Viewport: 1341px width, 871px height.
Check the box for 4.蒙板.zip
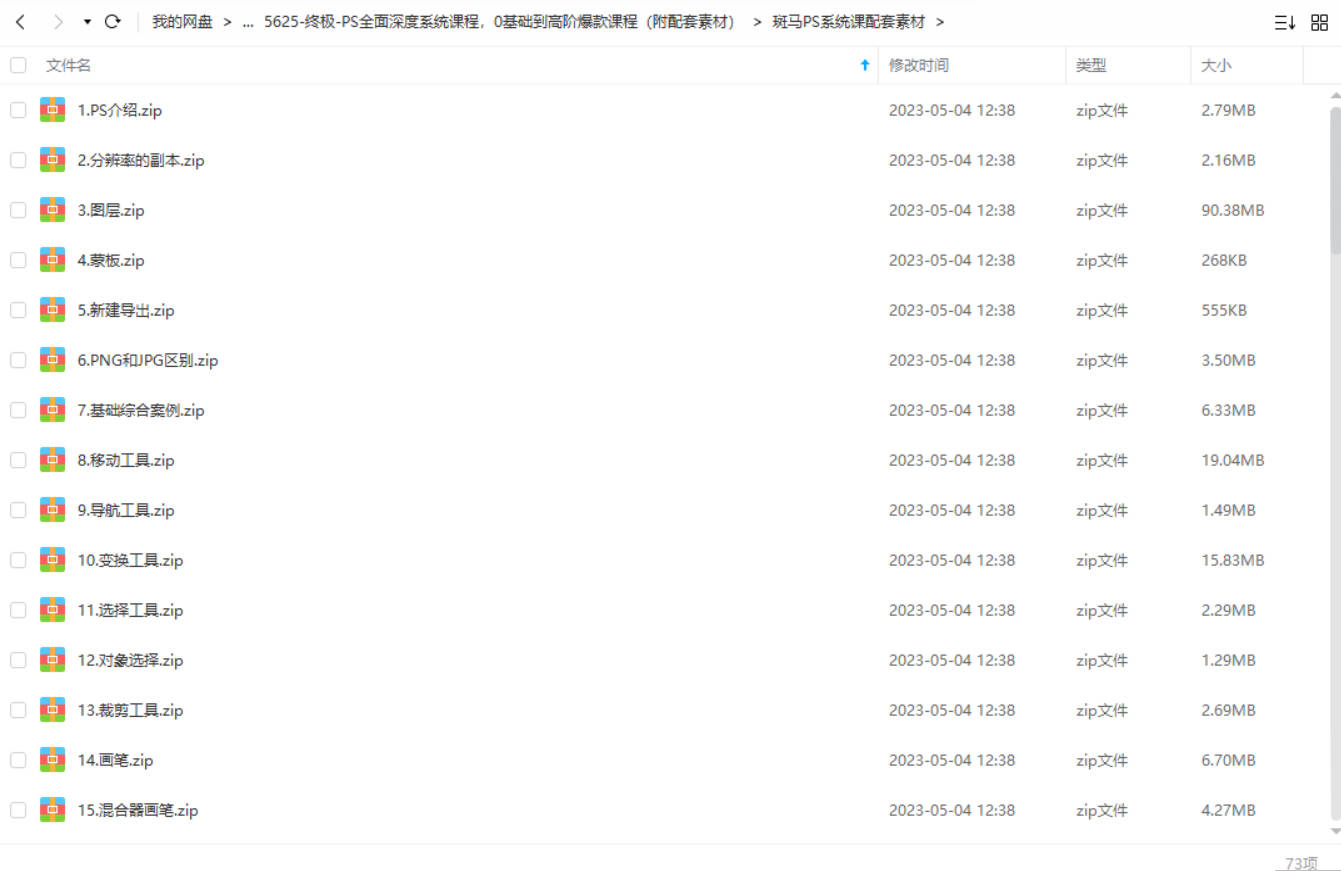pos(18,260)
